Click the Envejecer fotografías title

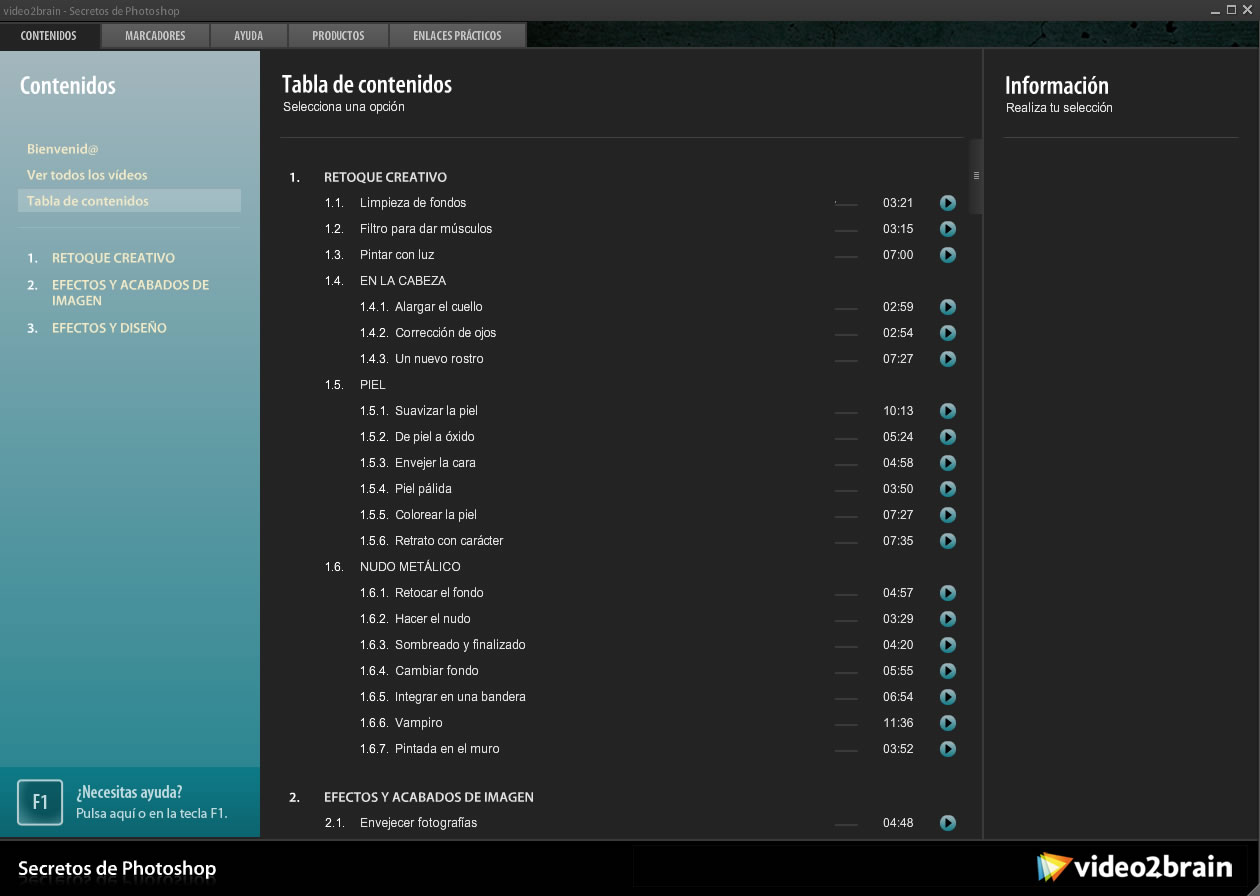pyautogui.click(x=418, y=823)
